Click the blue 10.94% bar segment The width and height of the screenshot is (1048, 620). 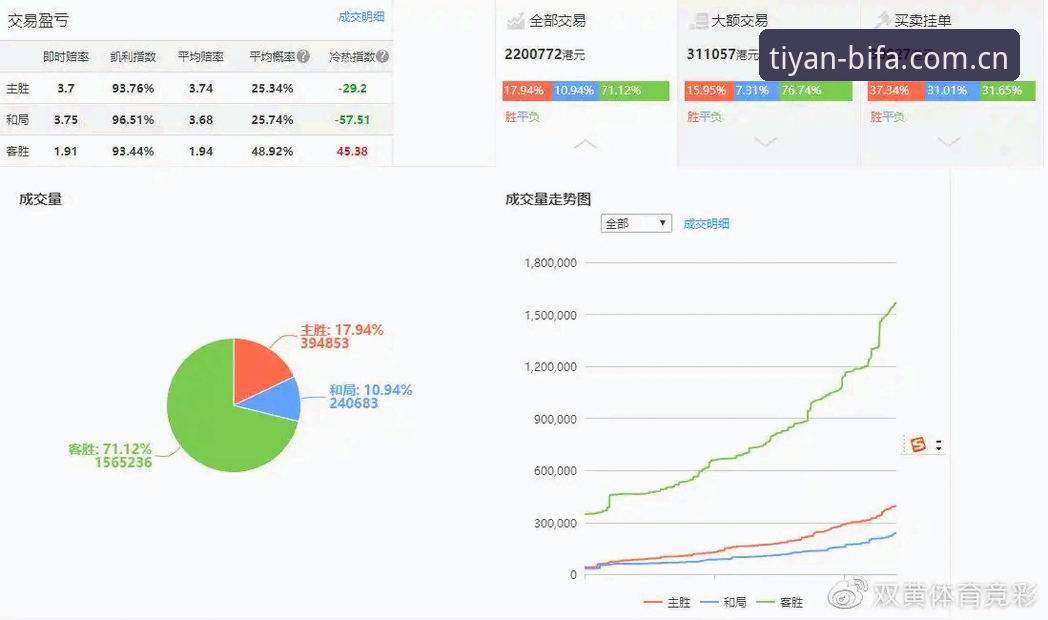[x=575, y=91]
